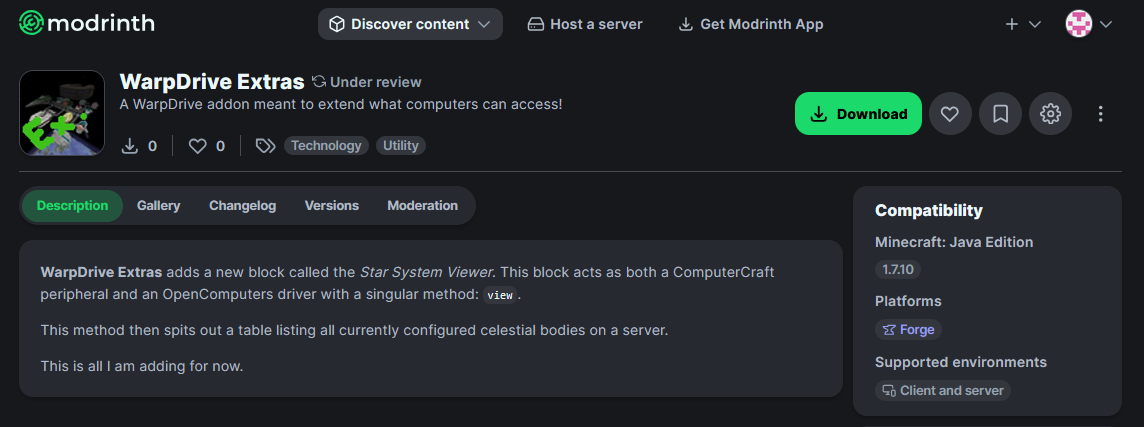Click Get Modrinth App link
The height and width of the screenshot is (427, 1144).
751,24
